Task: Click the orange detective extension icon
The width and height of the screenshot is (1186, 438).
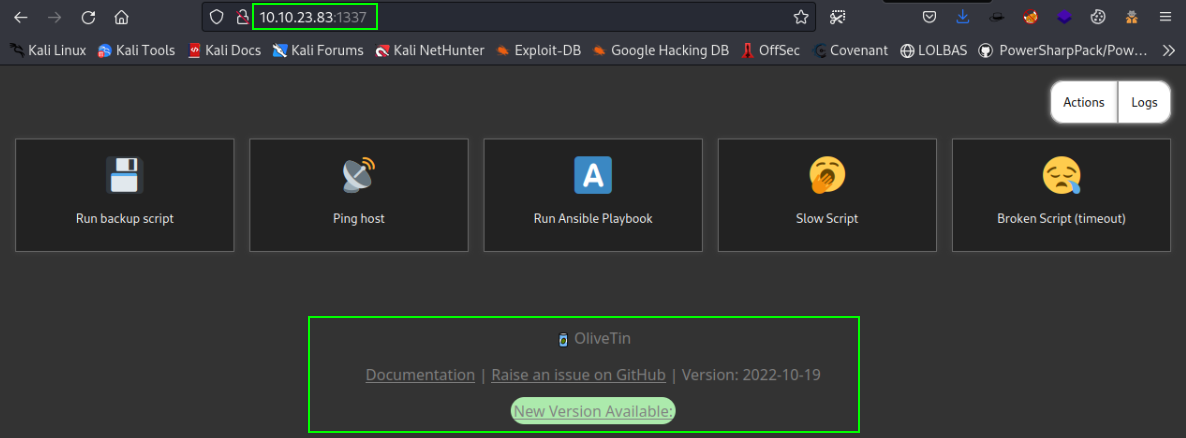Action: [1132, 17]
